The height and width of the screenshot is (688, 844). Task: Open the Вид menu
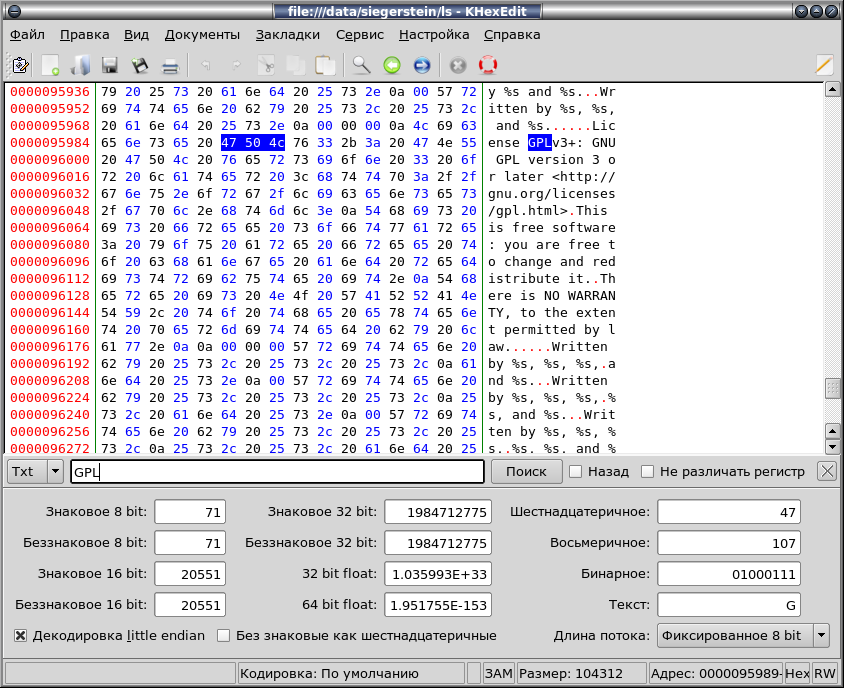pyautogui.click(x=136, y=34)
